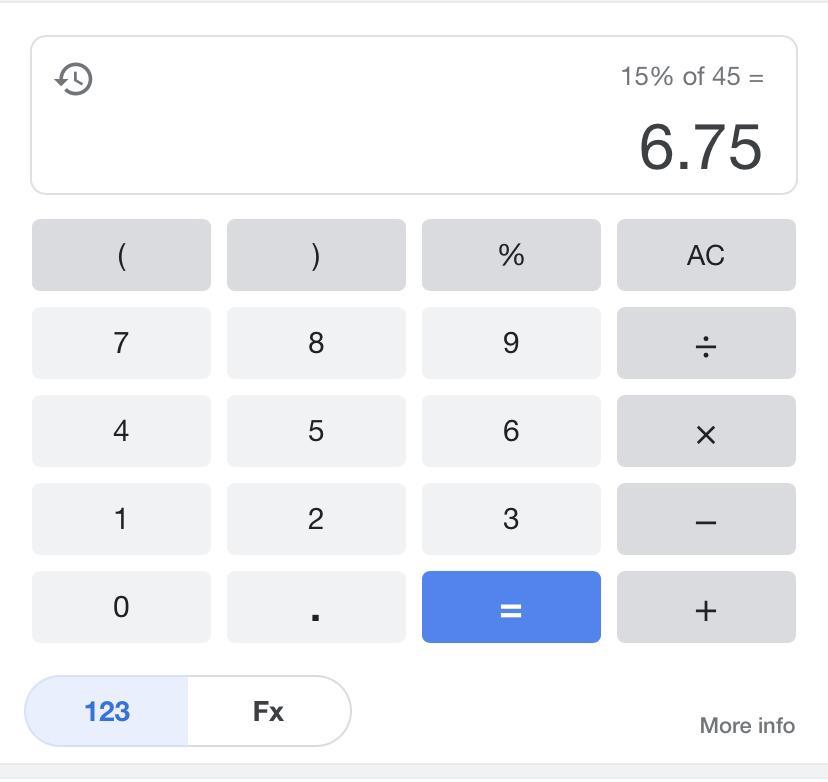This screenshot has width=828, height=782.
Task: Select the multiplication operator key
Action: coord(706,431)
